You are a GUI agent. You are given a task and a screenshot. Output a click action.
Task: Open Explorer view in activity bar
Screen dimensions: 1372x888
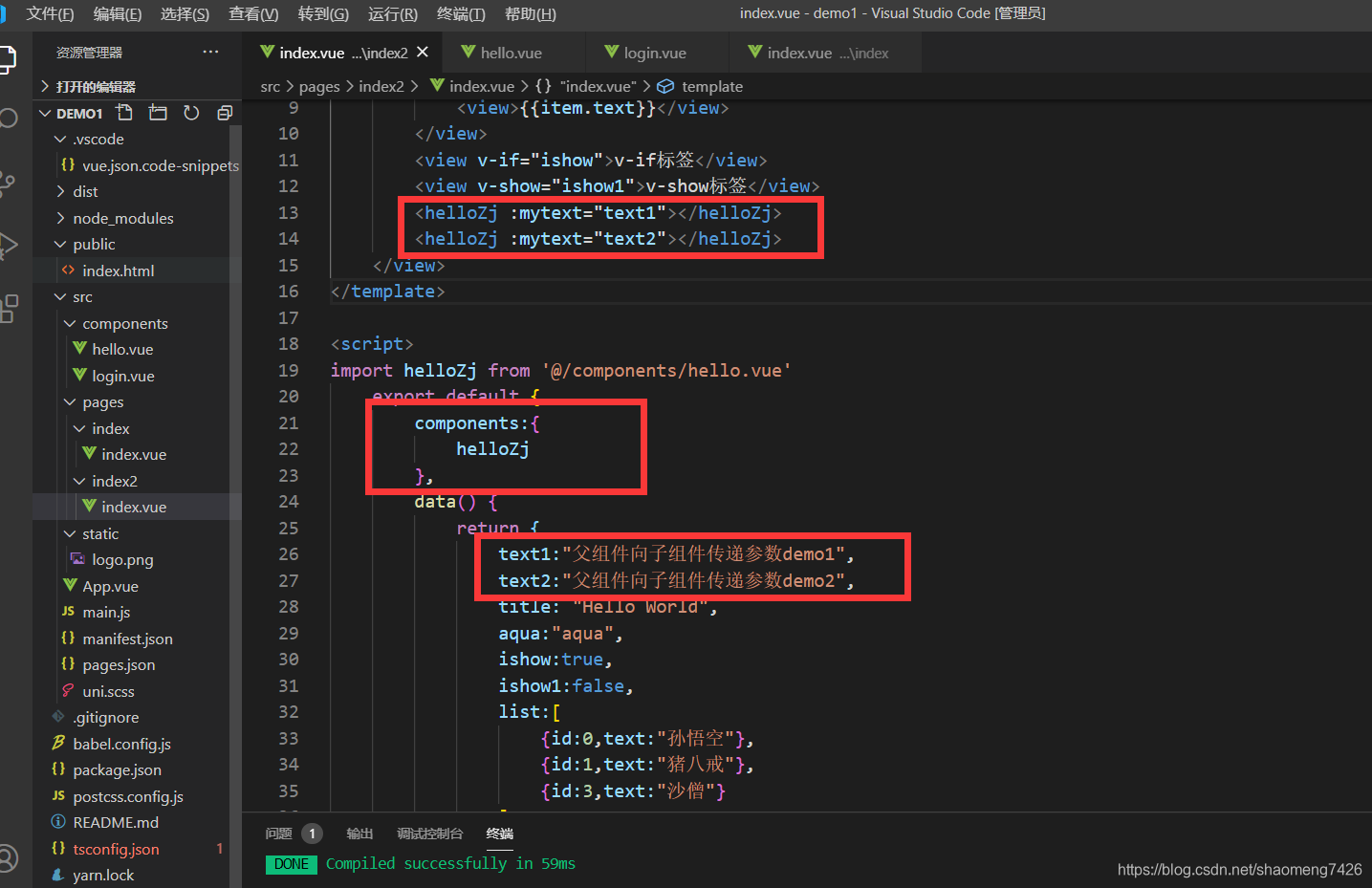[8, 58]
